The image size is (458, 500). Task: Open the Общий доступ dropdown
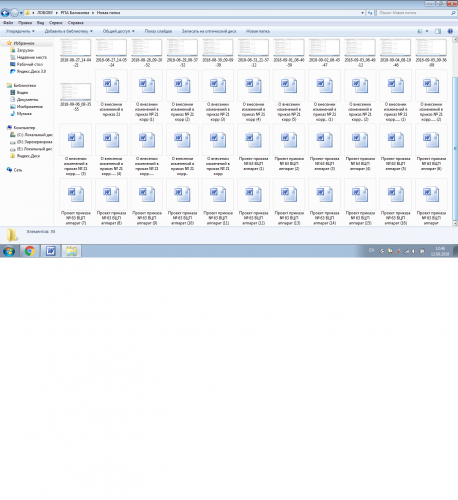tap(118, 31)
